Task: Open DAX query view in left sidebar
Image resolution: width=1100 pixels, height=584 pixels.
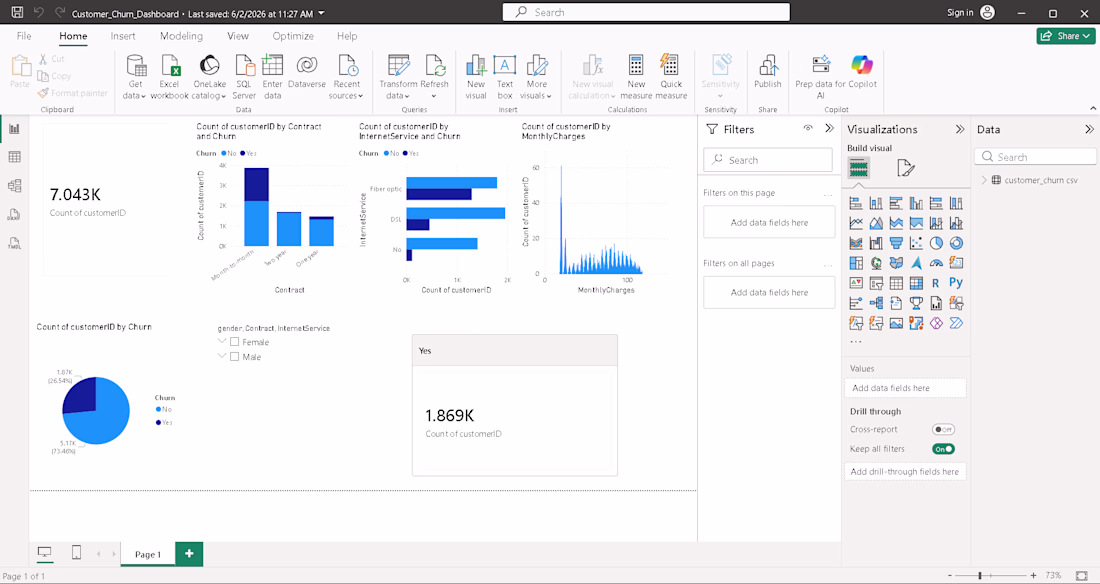Action: point(14,215)
